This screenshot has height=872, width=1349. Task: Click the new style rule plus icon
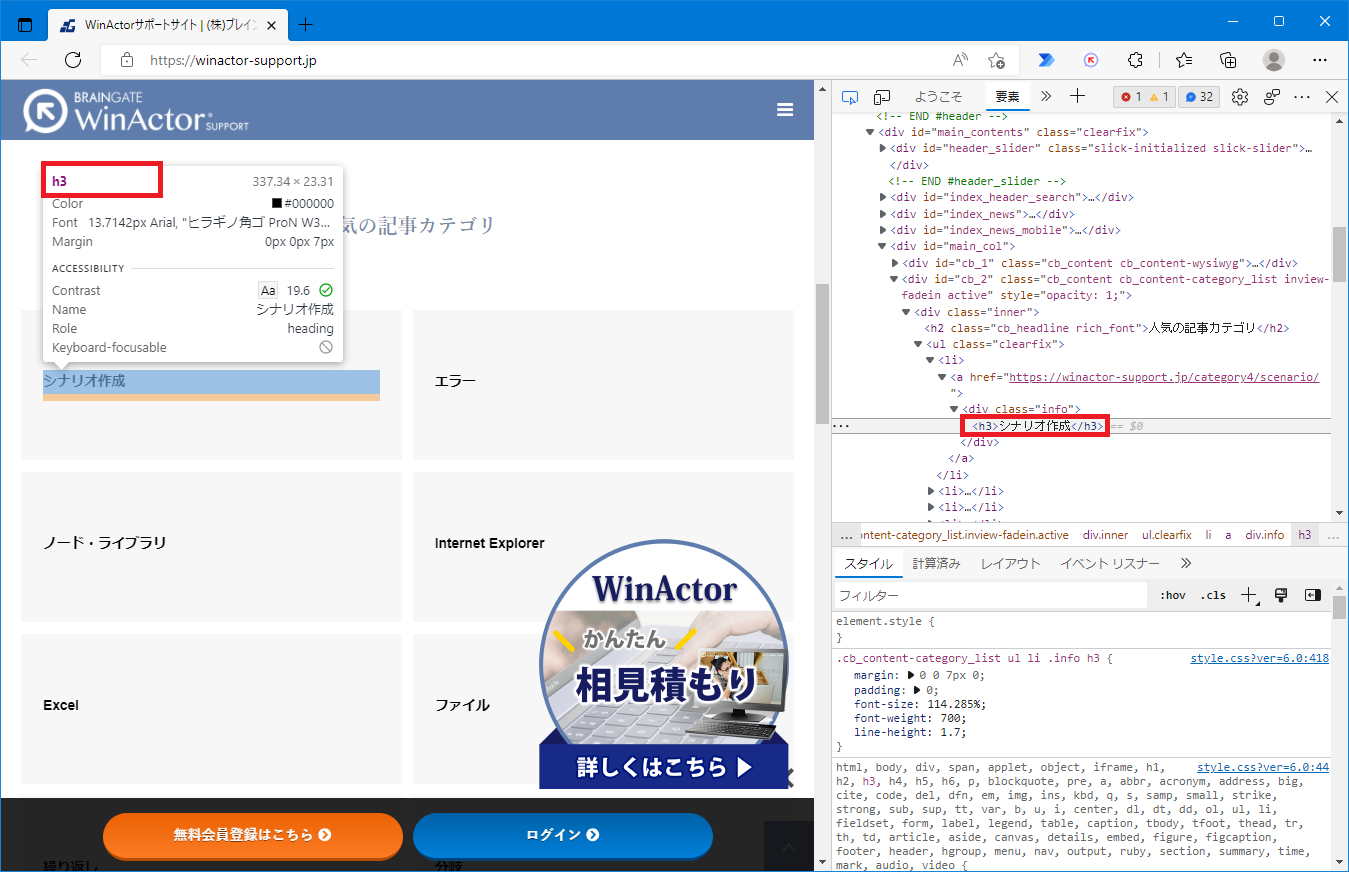tap(1248, 595)
